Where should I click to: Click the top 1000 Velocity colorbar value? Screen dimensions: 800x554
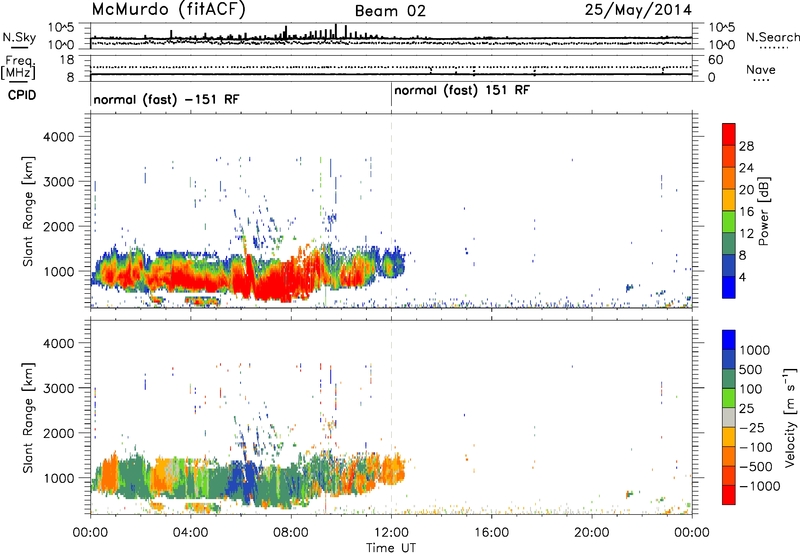(x=755, y=350)
